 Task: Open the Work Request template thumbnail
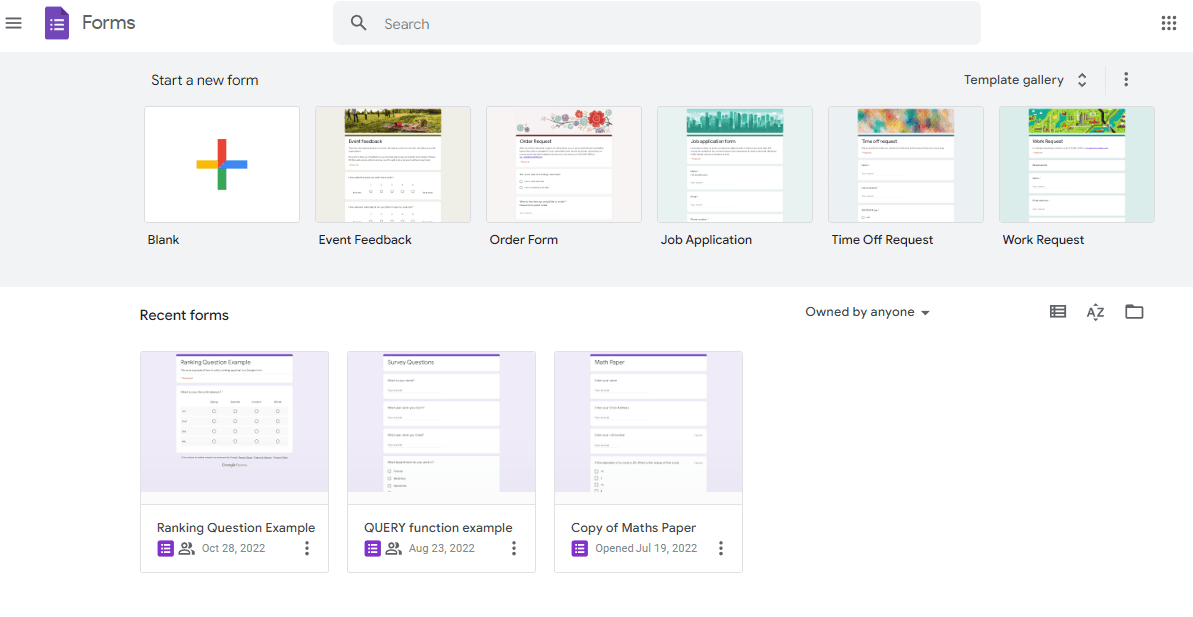[1077, 164]
